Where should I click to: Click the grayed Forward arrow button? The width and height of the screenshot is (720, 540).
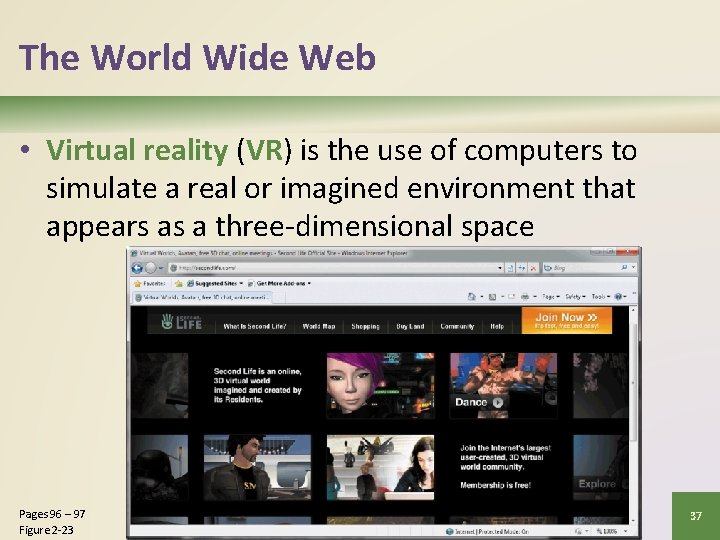[x=151, y=268]
